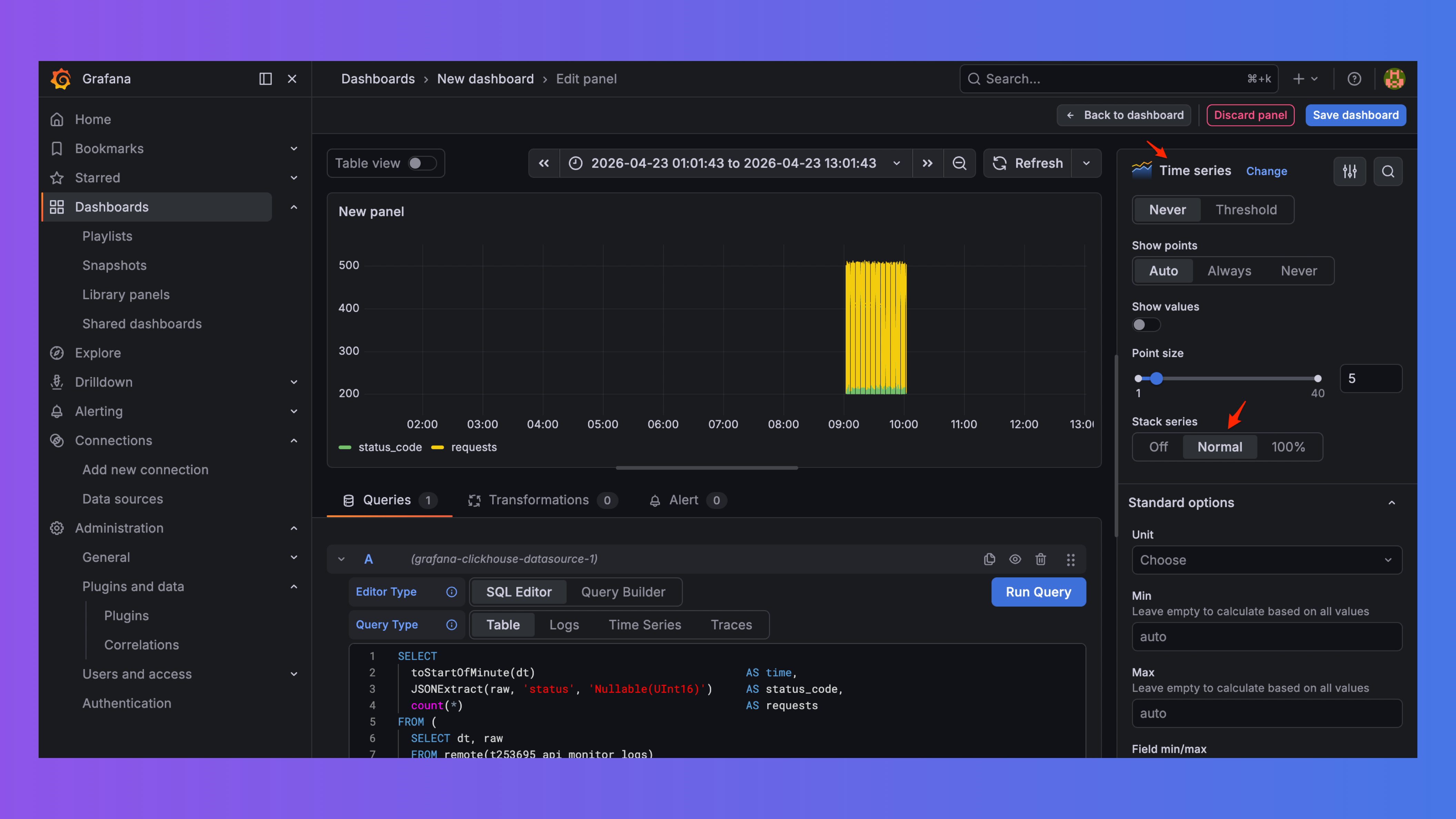Delete query A with trash icon
This screenshot has height=819, width=1456.
1041,559
